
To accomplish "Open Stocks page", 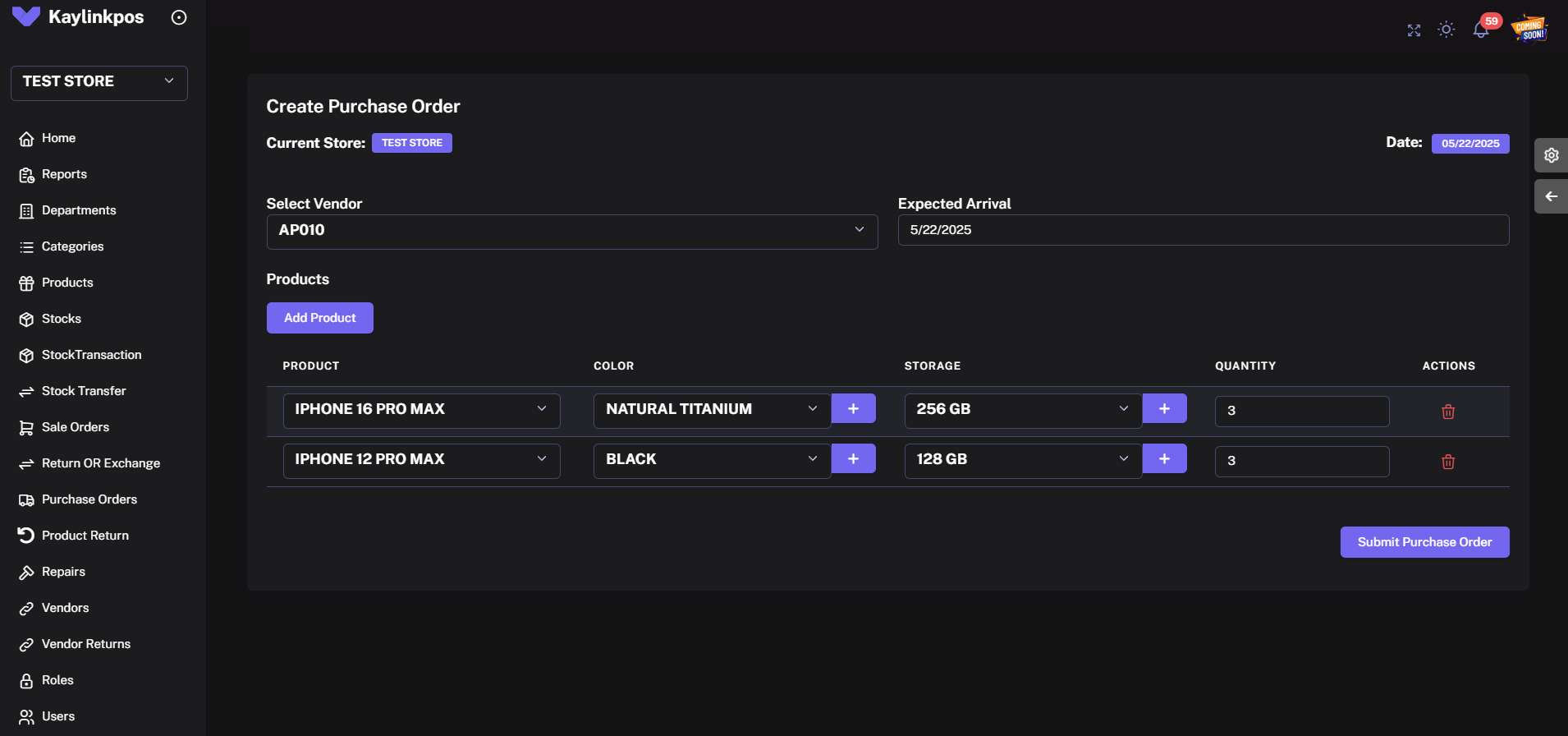I will pyautogui.click(x=62, y=319).
